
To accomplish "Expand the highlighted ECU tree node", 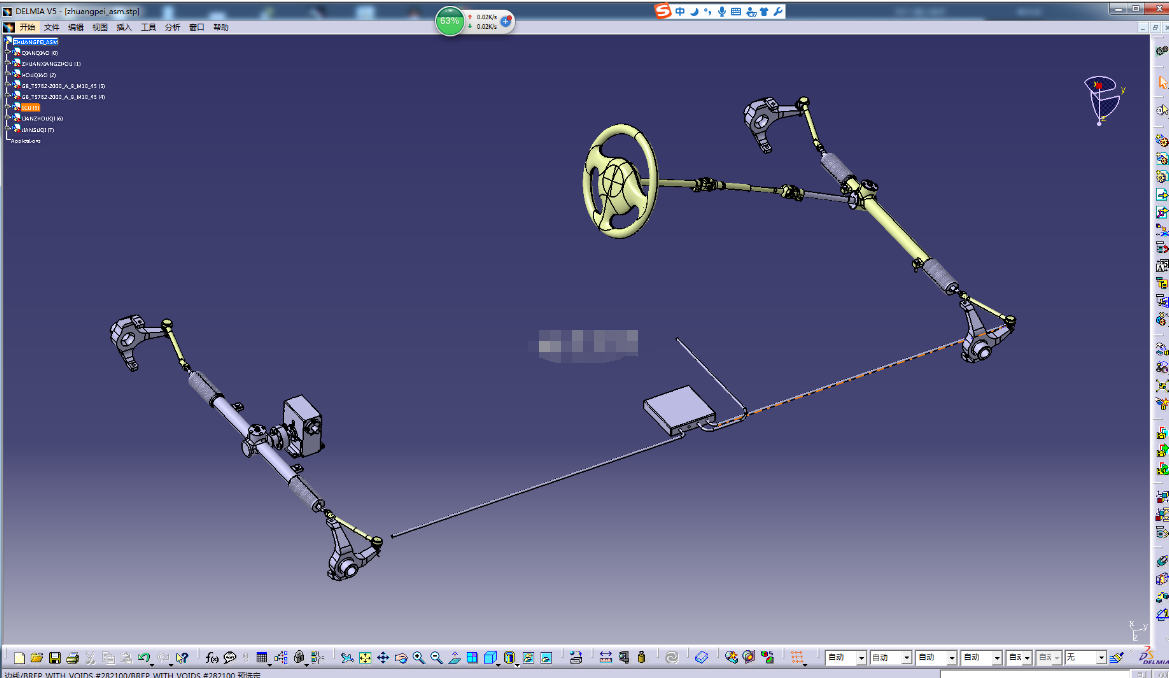I will pos(8,107).
